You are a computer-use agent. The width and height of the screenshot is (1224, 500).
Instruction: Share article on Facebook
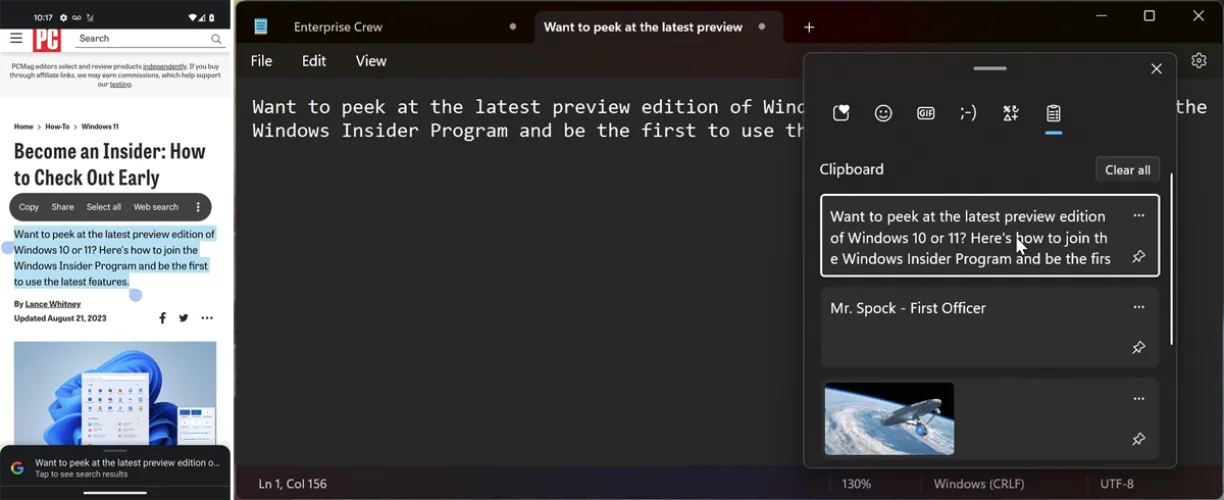162,318
